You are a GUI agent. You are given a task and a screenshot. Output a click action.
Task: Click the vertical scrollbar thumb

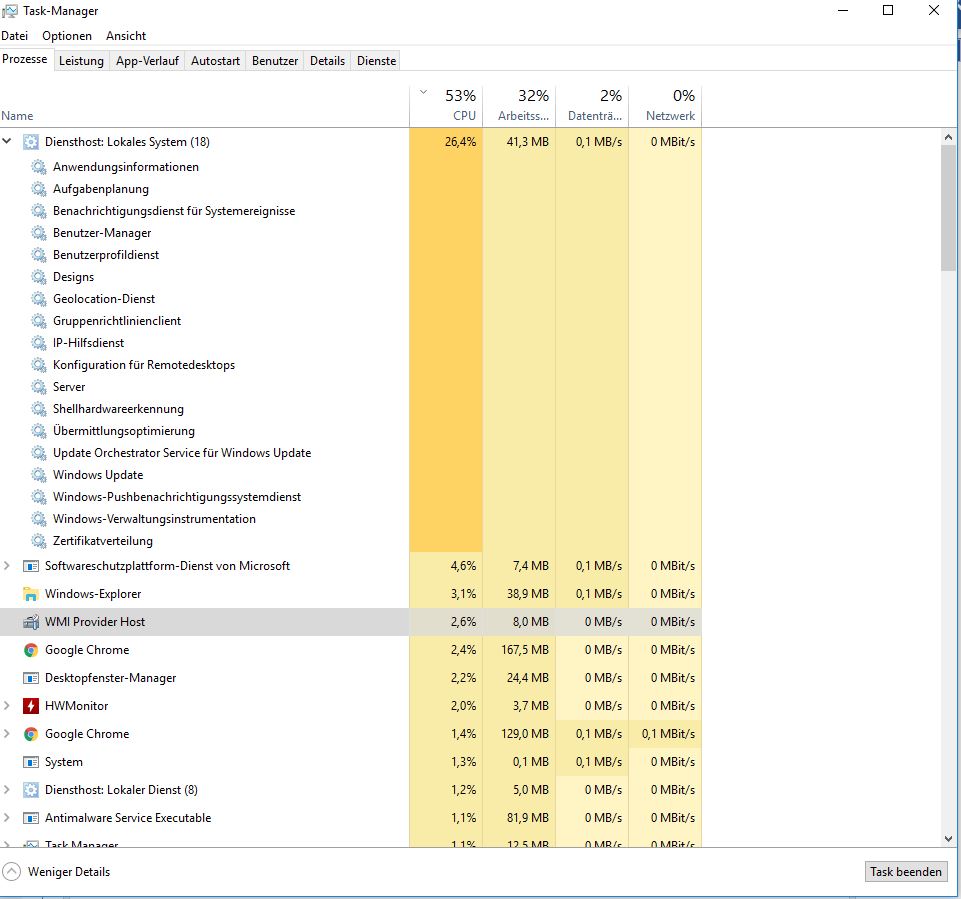pyautogui.click(x=948, y=207)
